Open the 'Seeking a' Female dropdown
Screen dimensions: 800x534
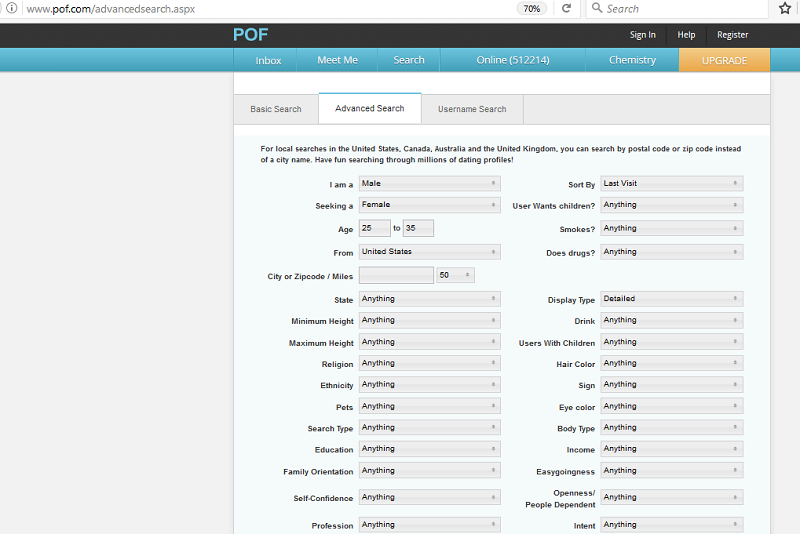pyautogui.click(x=430, y=205)
